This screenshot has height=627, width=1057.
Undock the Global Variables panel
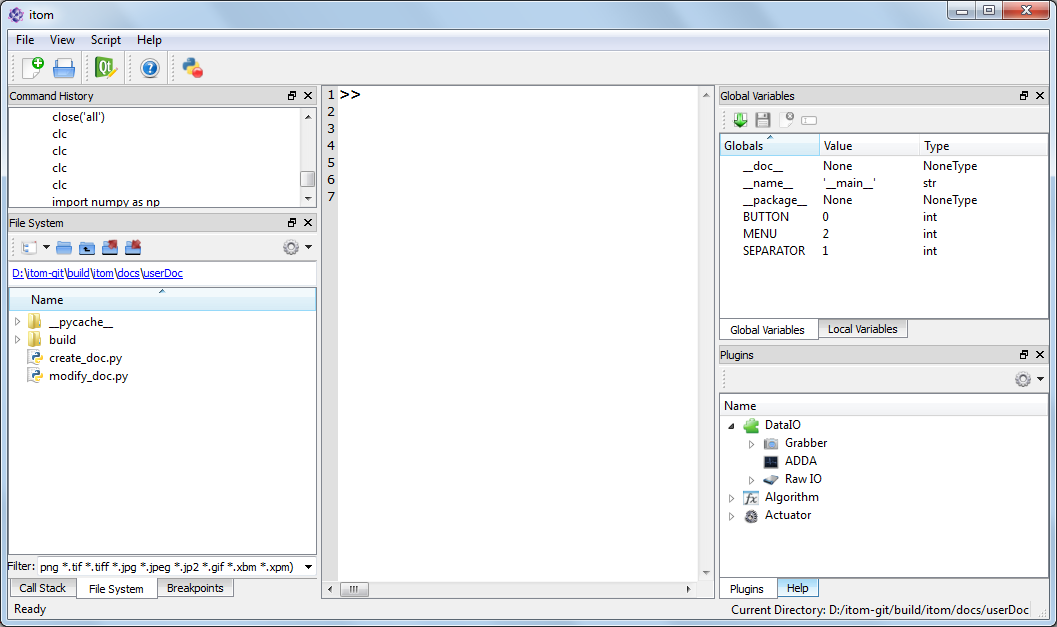coord(1024,96)
